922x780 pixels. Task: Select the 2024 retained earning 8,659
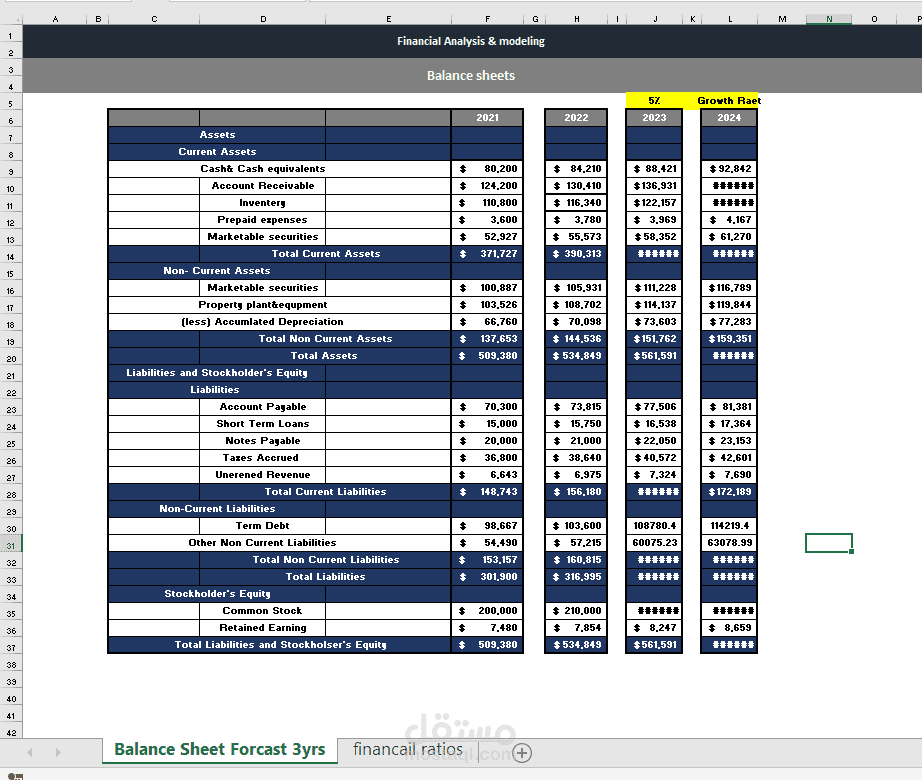pyautogui.click(x=729, y=628)
